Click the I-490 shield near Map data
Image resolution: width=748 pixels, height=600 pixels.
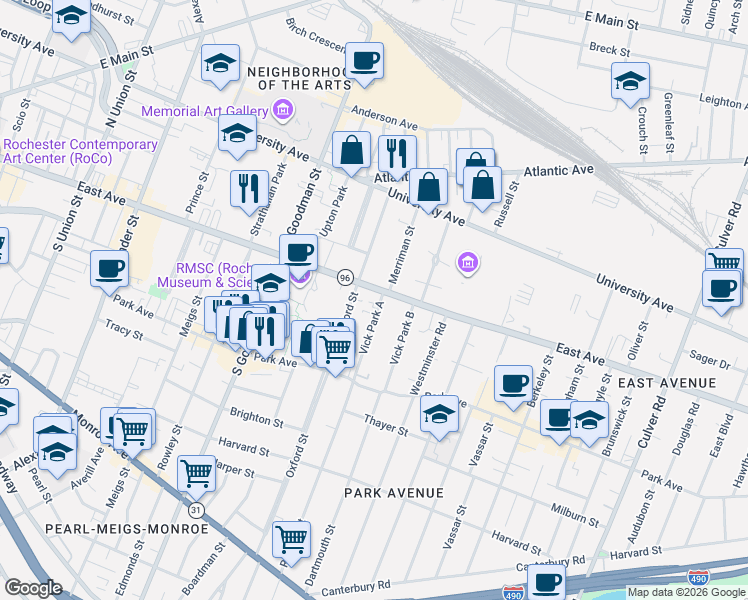(x=698, y=579)
